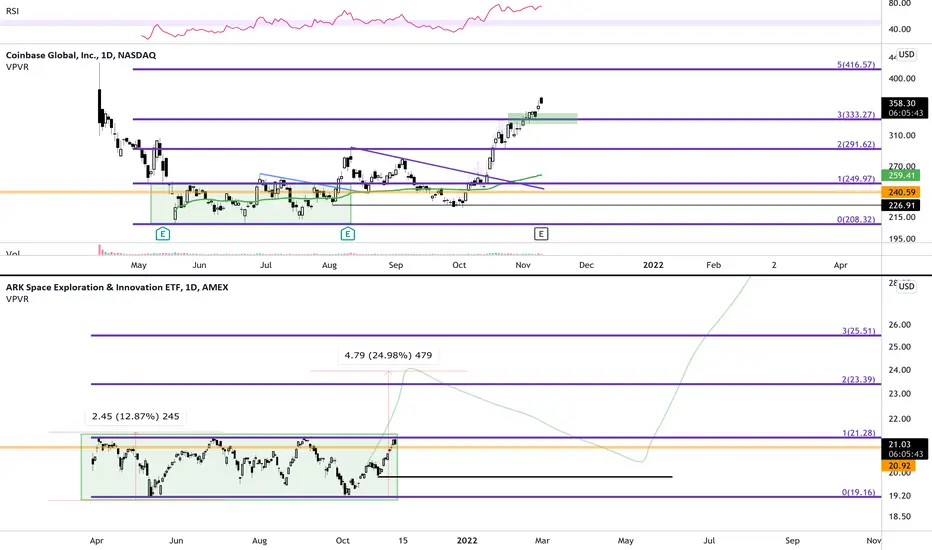Select the green moving average line on Coinbase chart

357,190
